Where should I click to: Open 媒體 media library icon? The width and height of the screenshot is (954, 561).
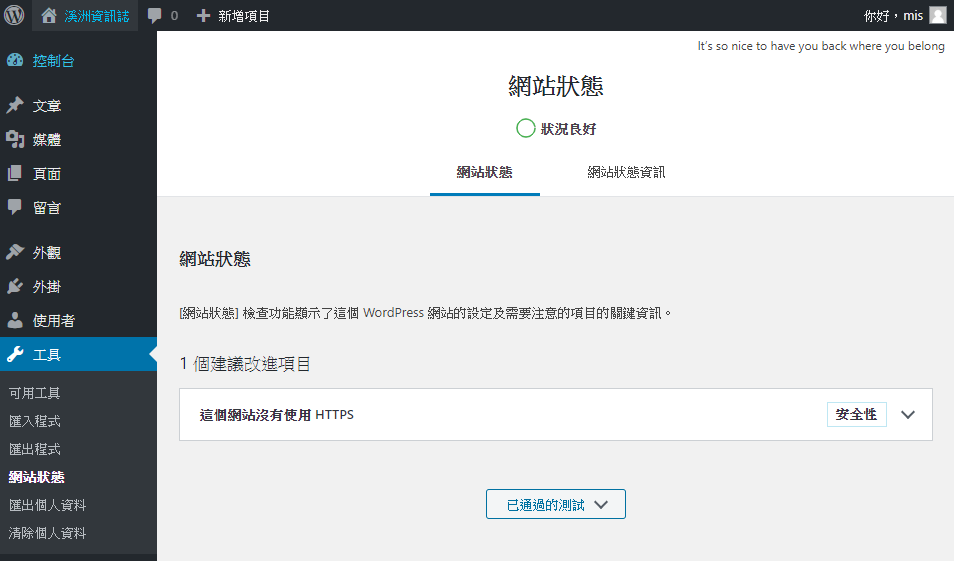pos(15,139)
